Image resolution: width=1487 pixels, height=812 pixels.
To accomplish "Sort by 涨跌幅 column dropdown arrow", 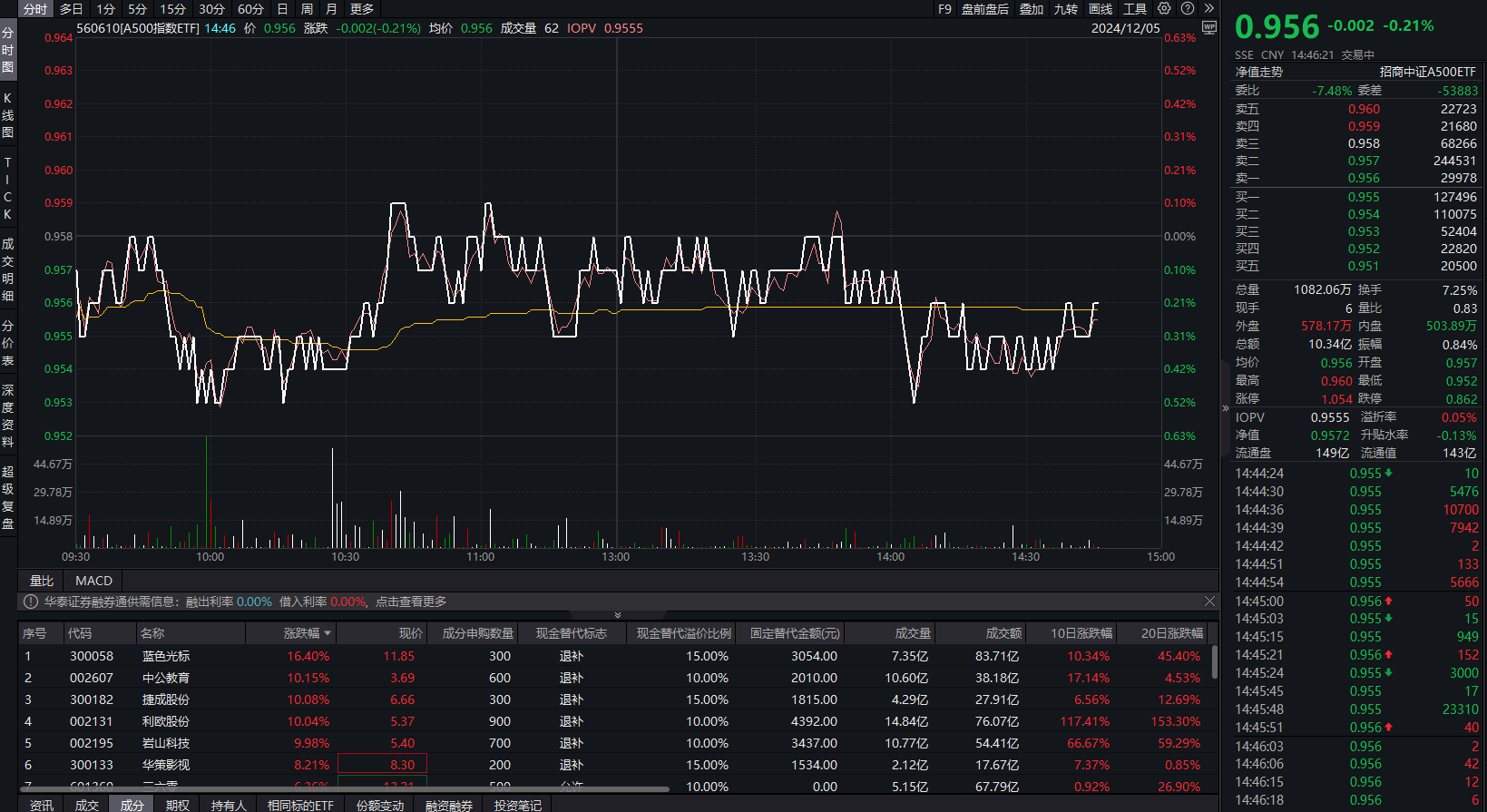I will tap(328, 633).
